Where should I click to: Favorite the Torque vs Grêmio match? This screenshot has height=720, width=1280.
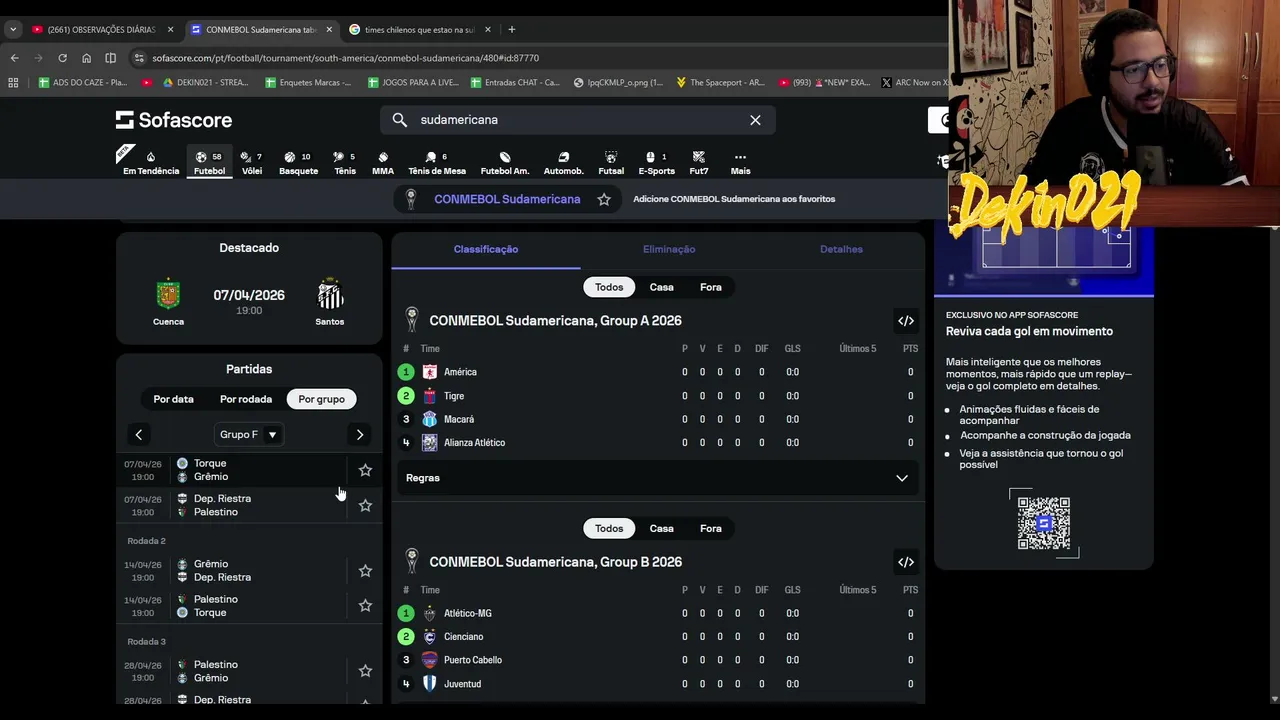pyautogui.click(x=365, y=470)
